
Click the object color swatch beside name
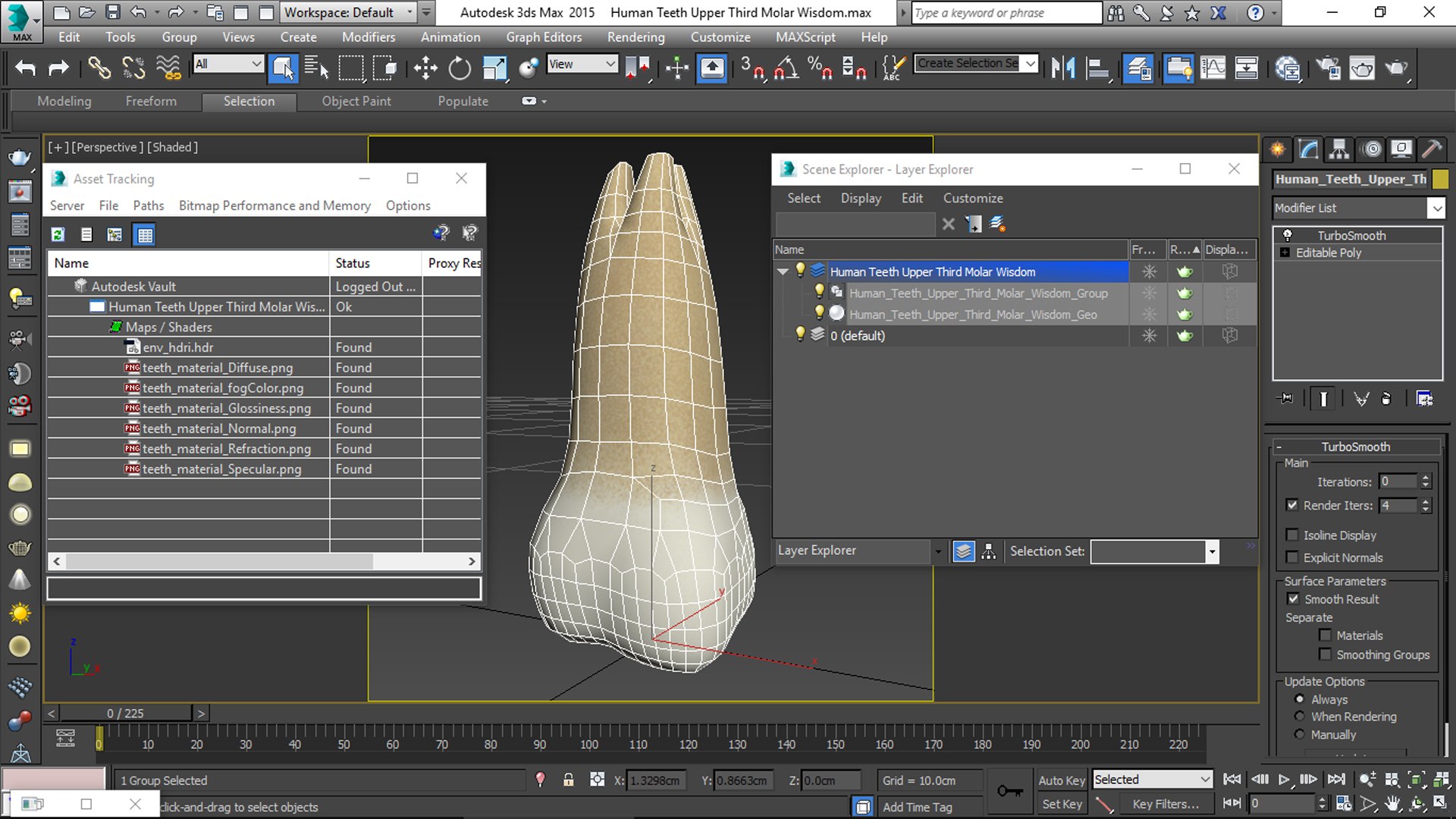(x=1440, y=179)
